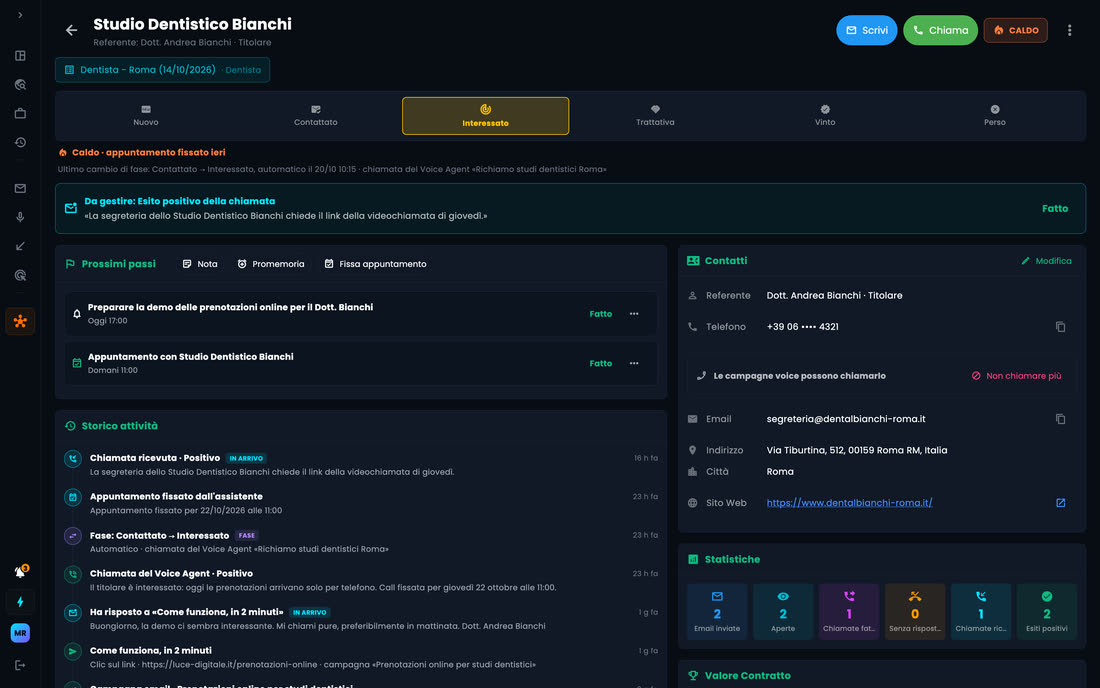The width and height of the screenshot is (1100, 688).
Task: Open the briefcase icon in the sidebar
Action: pos(20,113)
